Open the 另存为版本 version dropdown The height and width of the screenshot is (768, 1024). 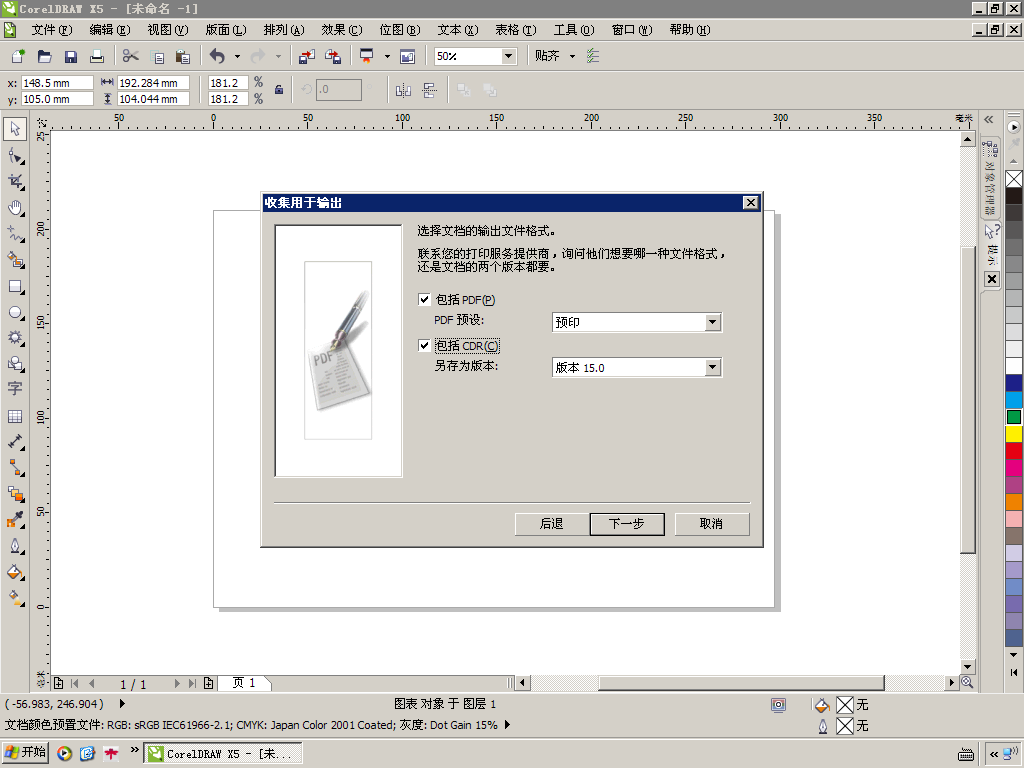pyautogui.click(x=712, y=368)
